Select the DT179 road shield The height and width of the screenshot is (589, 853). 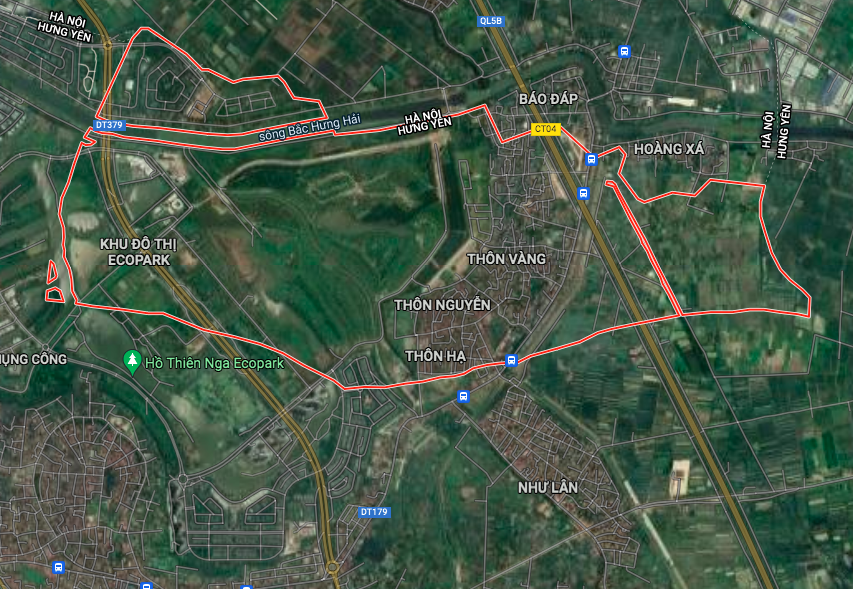[374, 512]
